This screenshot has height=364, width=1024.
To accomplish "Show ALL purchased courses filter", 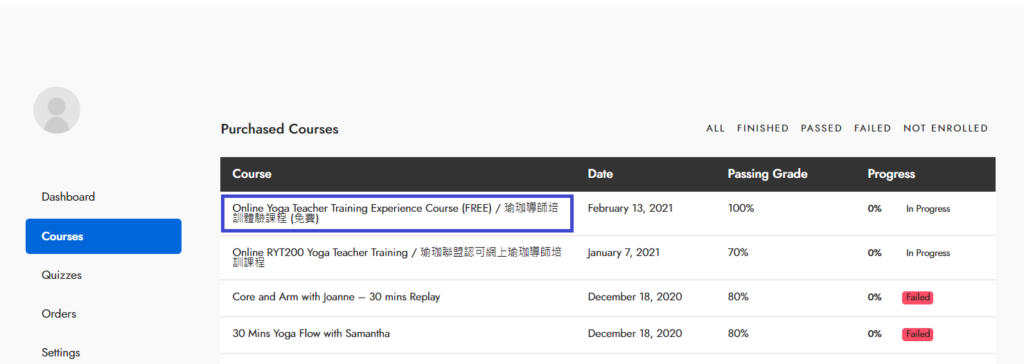I will pos(715,128).
